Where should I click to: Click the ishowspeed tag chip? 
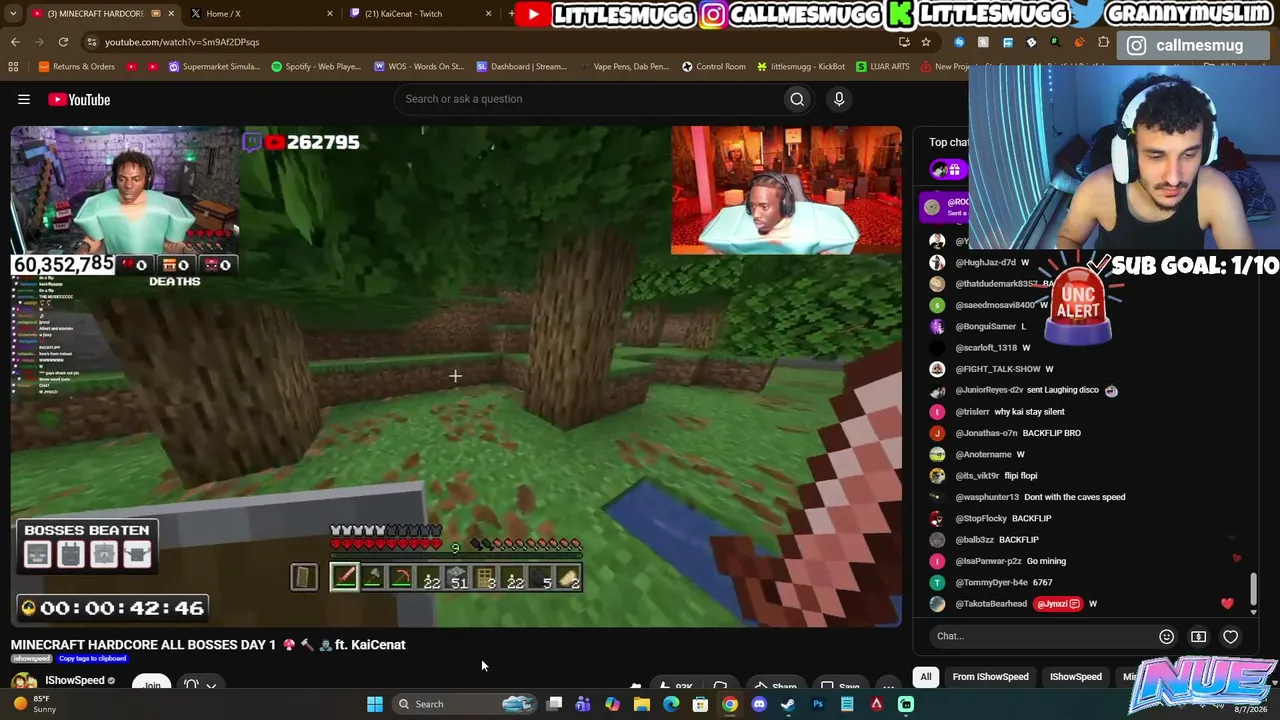click(31, 659)
